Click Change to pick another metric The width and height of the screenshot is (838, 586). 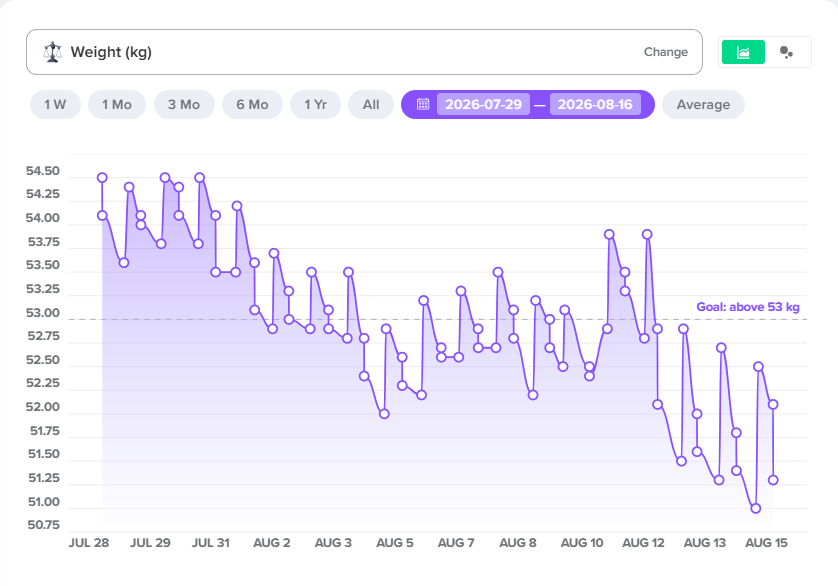[x=665, y=52]
